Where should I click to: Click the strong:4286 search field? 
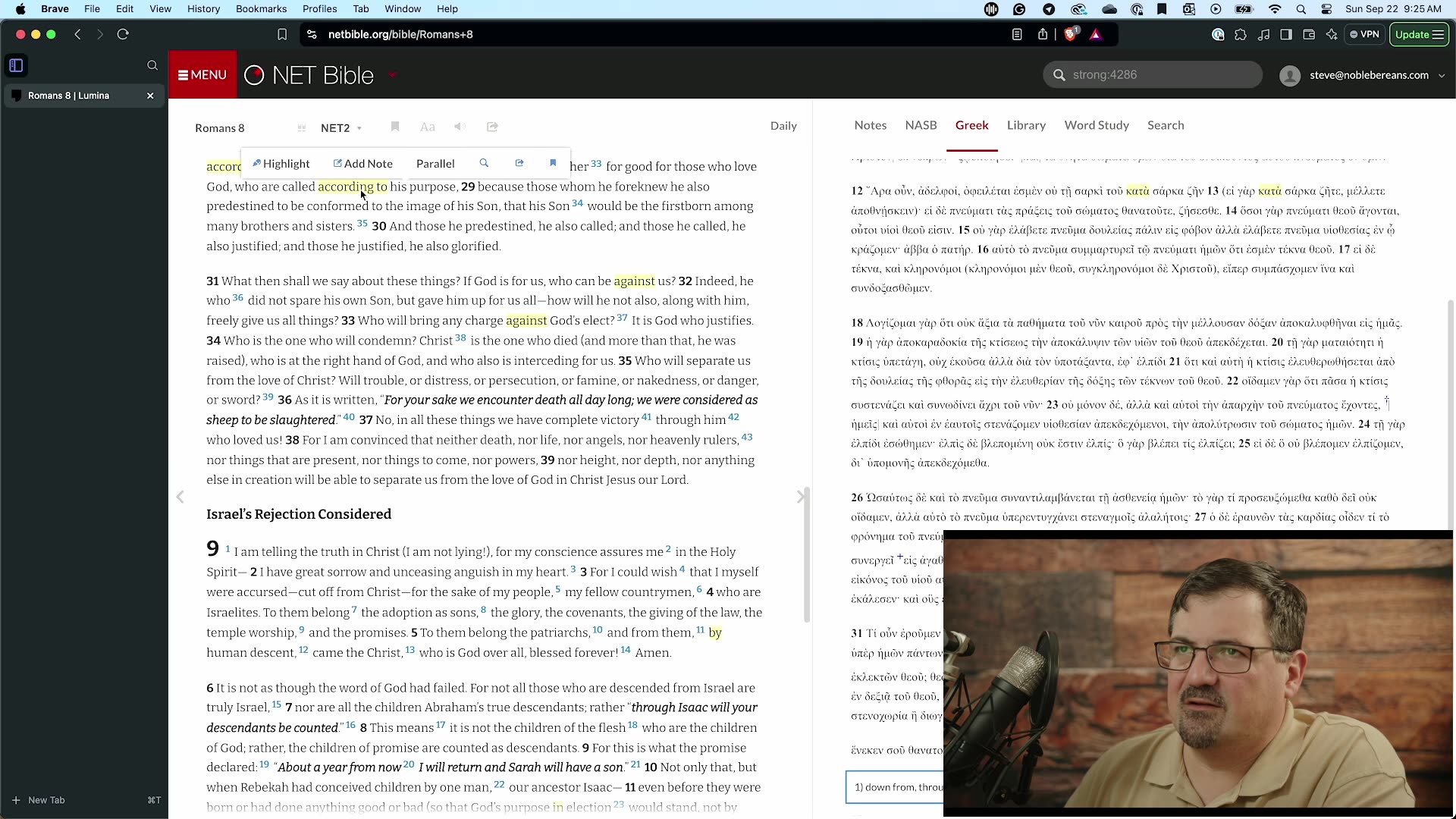click(1152, 75)
